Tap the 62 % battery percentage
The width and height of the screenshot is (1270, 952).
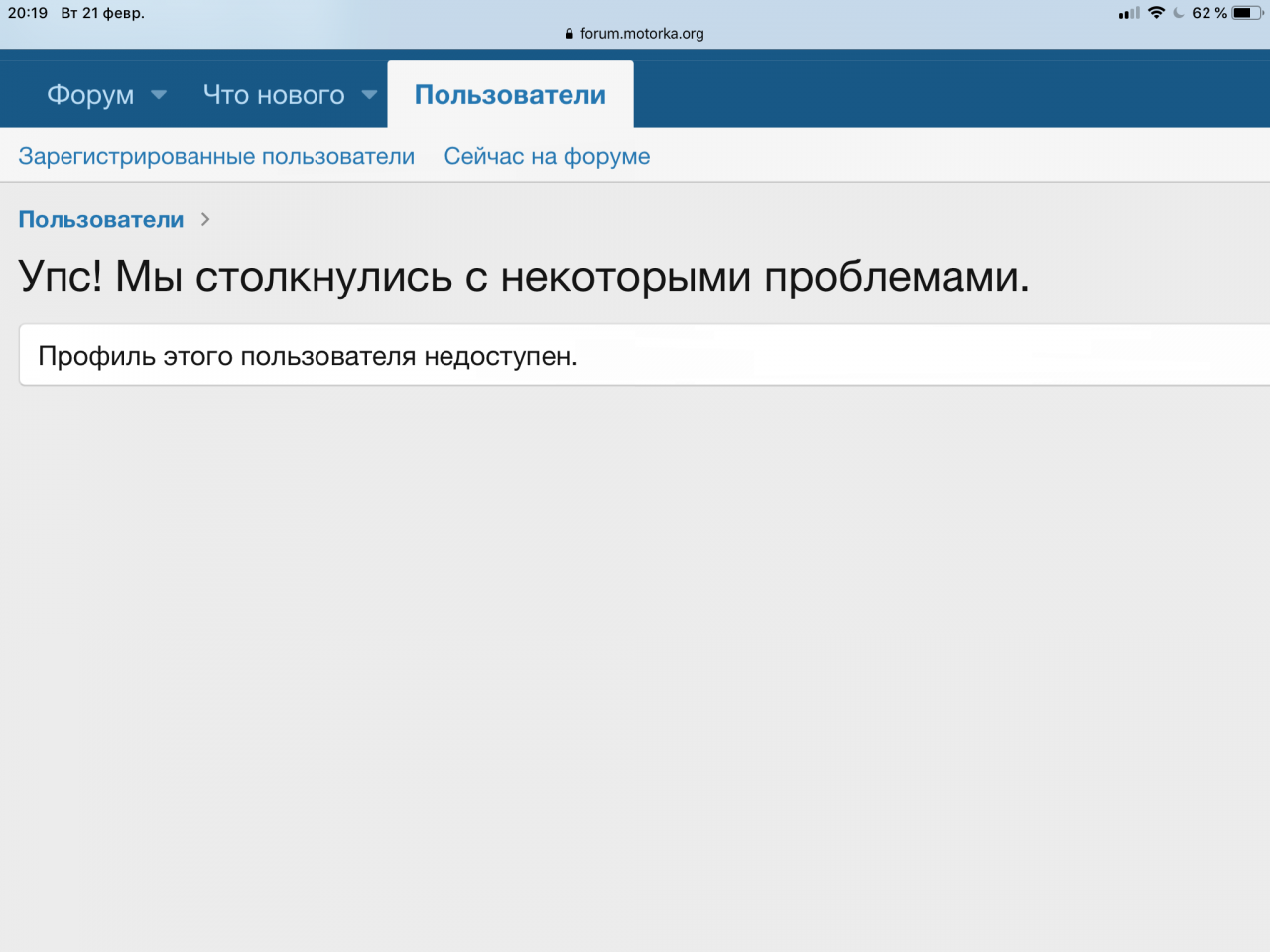pos(1209,13)
